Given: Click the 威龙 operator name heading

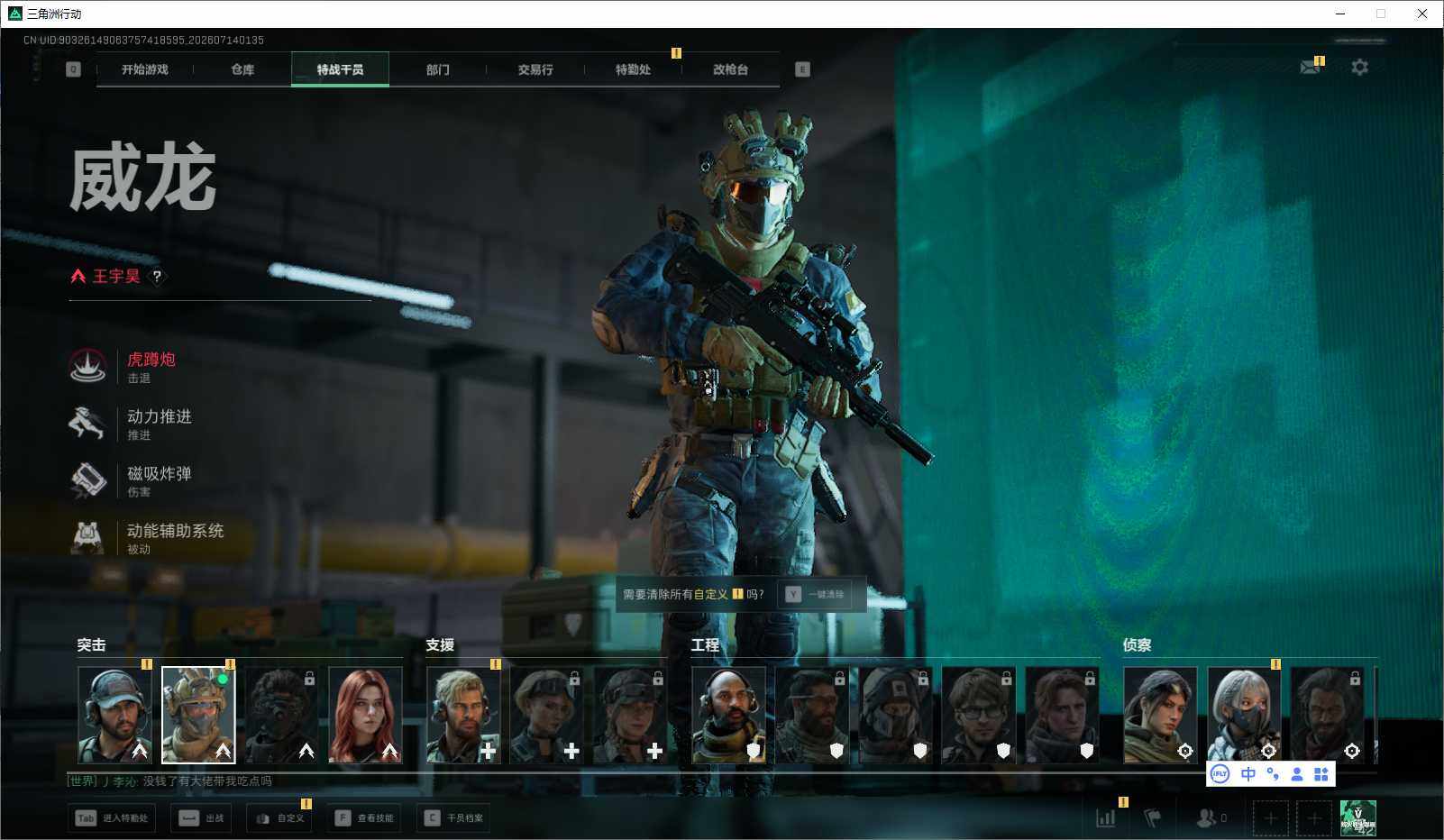Looking at the screenshot, I should tap(143, 178).
